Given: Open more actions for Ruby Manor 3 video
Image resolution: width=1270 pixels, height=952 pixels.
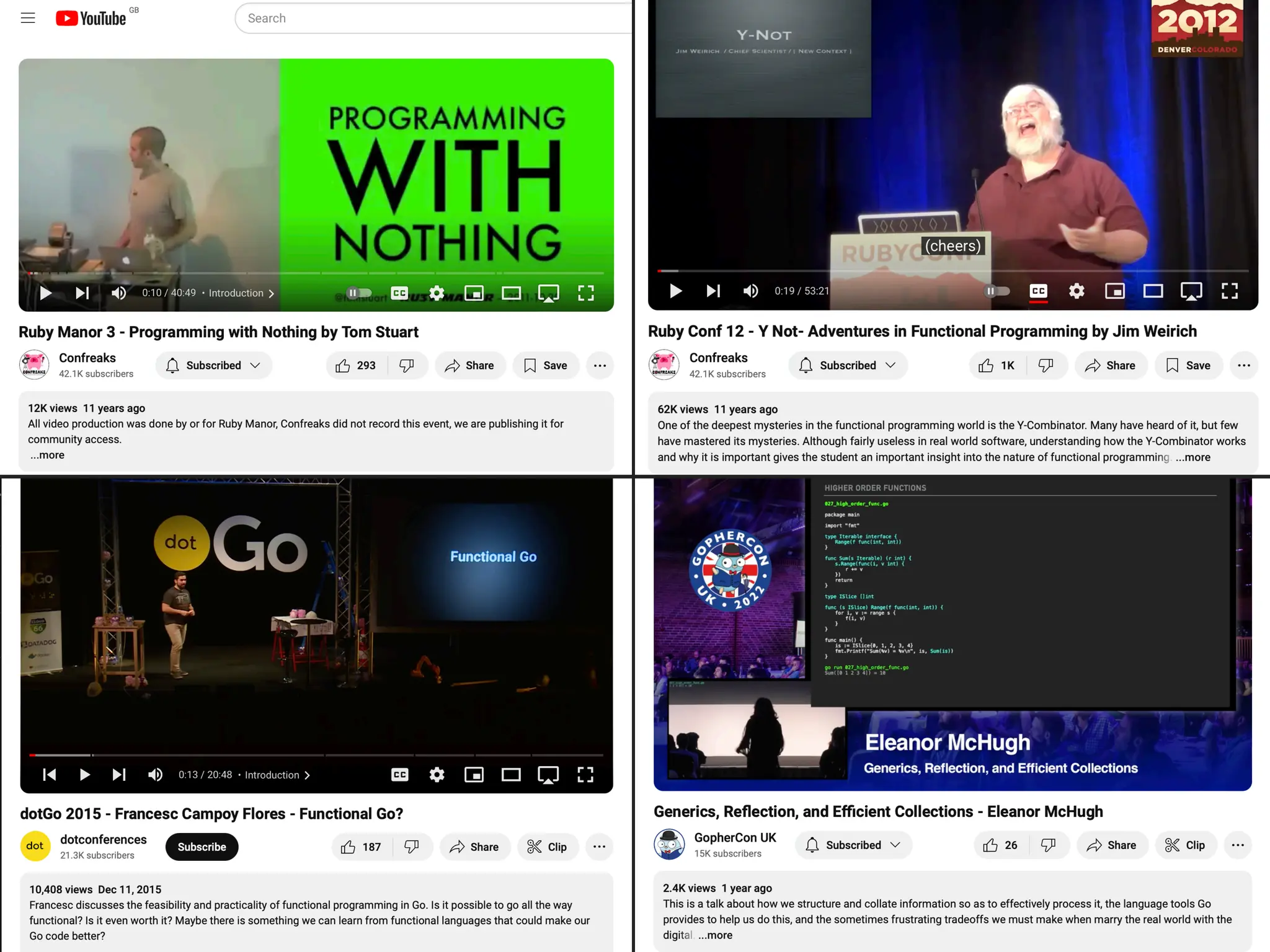Looking at the screenshot, I should click(x=599, y=366).
